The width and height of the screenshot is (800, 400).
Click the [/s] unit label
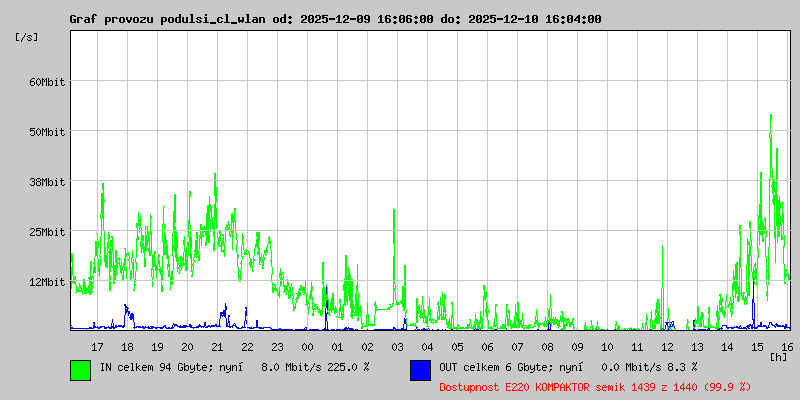pos(27,37)
